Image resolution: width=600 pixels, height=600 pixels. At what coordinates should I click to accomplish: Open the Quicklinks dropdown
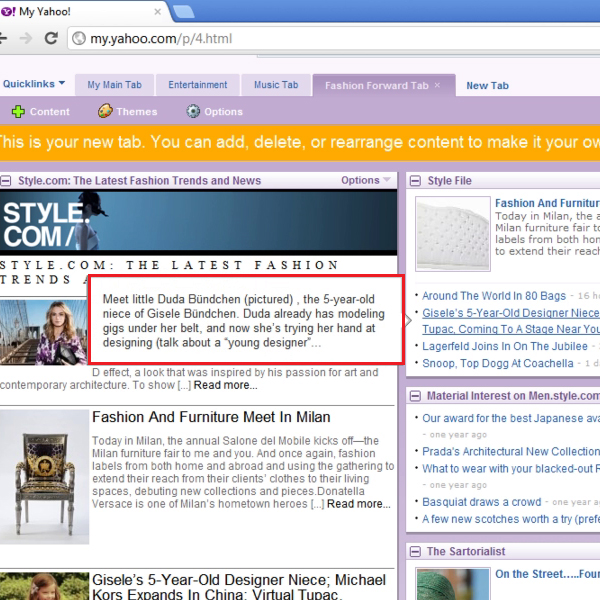pos(34,84)
